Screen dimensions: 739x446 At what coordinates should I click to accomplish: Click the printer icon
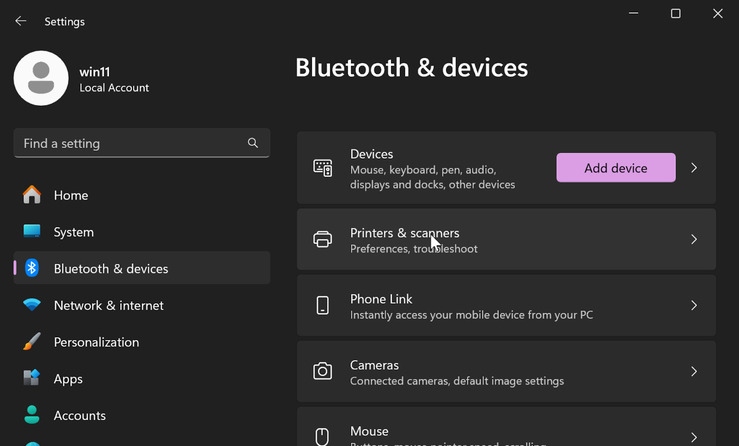coord(322,240)
